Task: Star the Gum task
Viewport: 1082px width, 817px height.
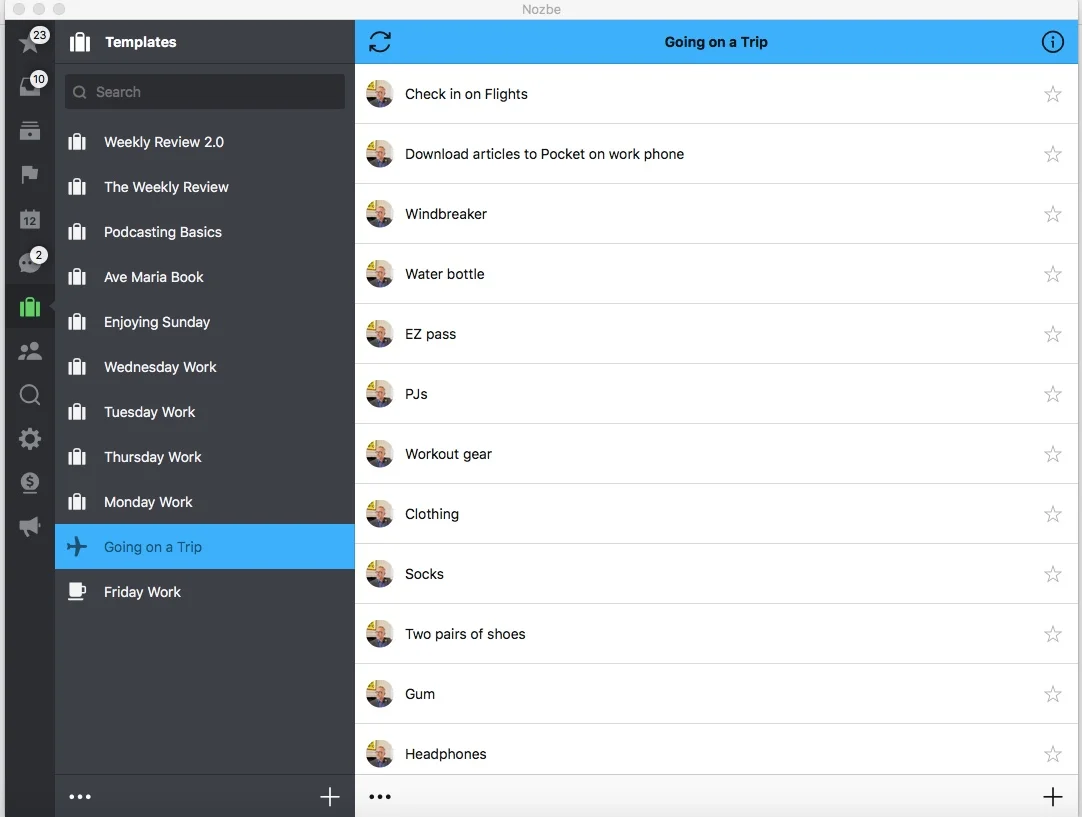Action: point(1052,694)
